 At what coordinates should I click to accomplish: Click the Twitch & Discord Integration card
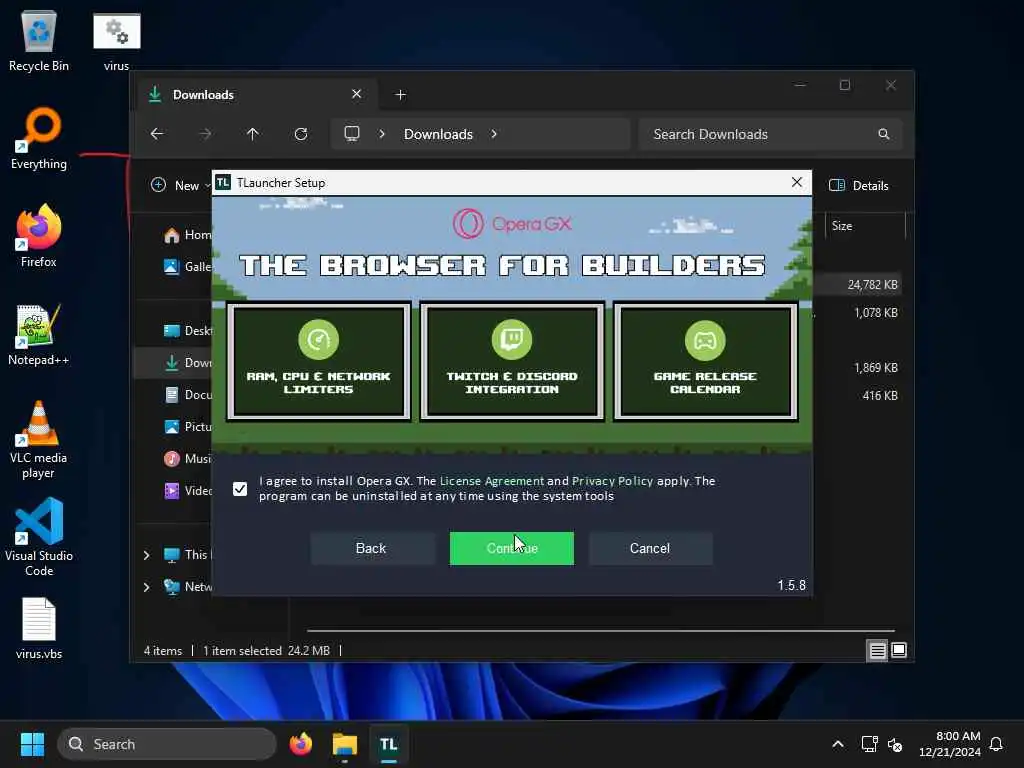tap(512, 361)
